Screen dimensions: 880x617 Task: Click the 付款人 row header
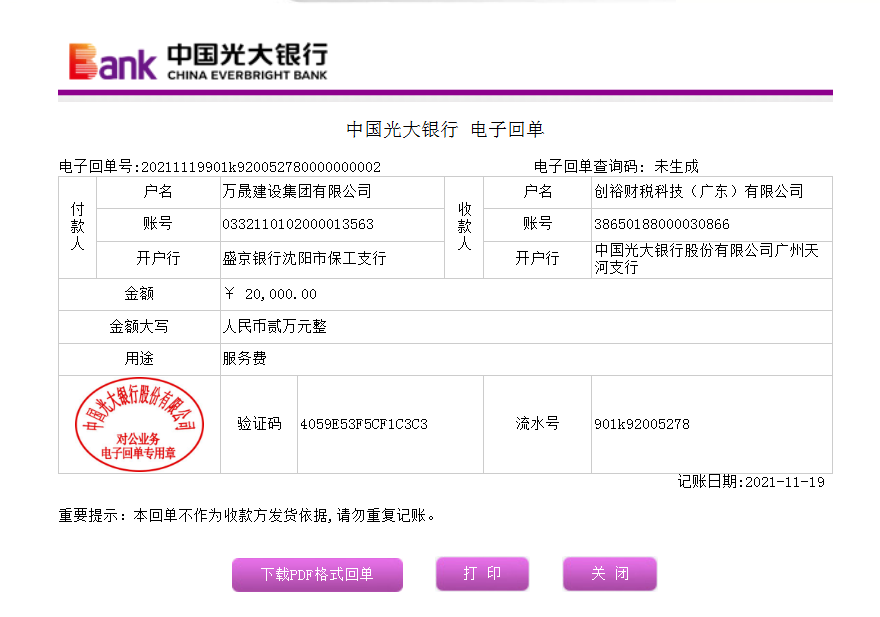point(77,227)
